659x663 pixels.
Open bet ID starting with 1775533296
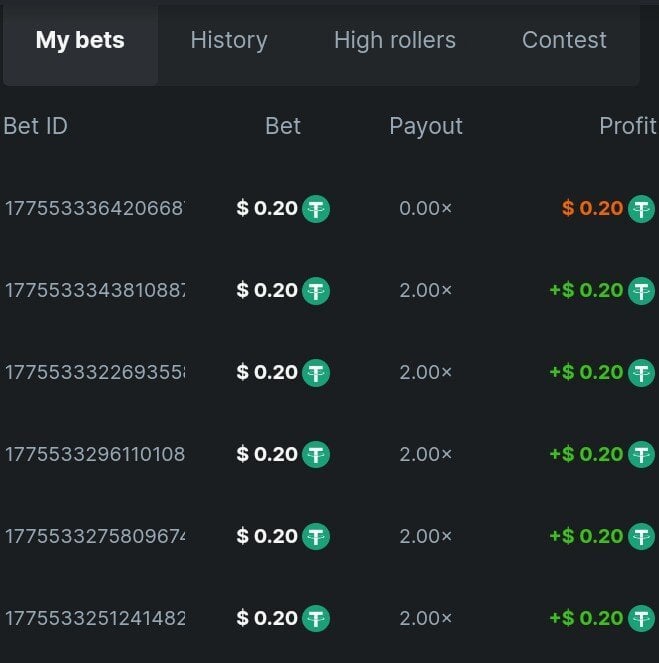94,455
